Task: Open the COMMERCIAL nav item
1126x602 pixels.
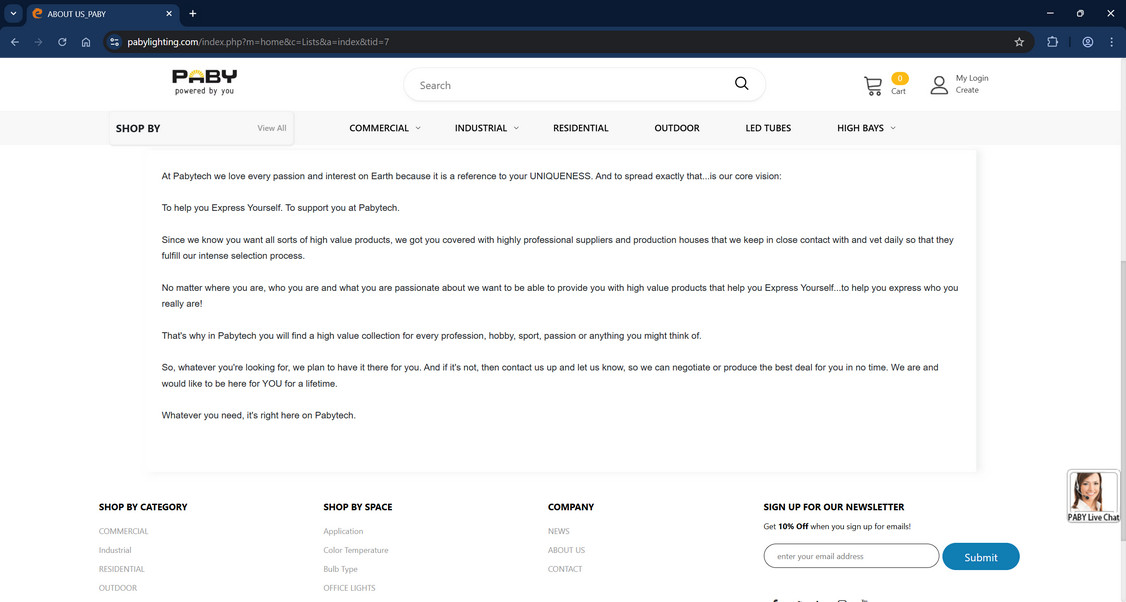Action: [x=379, y=128]
